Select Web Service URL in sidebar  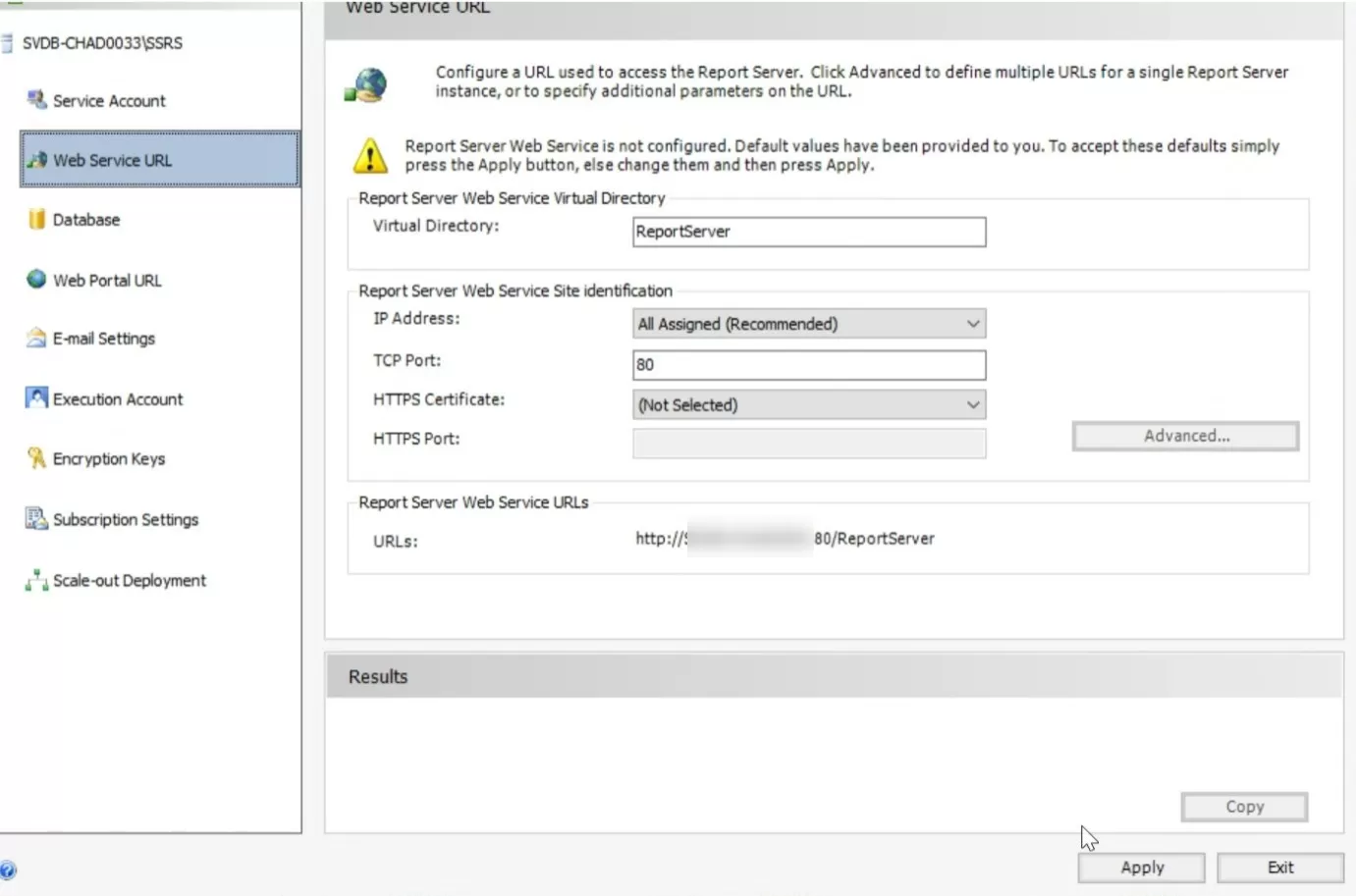point(160,159)
